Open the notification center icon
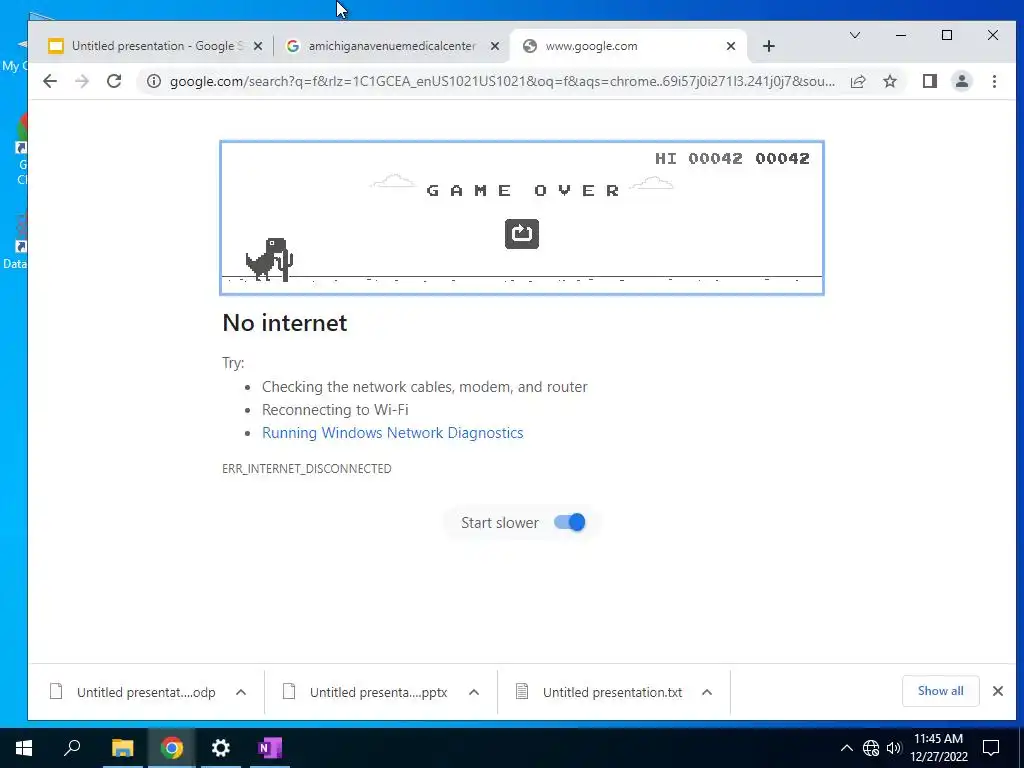1024x768 pixels. [x=991, y=748]
